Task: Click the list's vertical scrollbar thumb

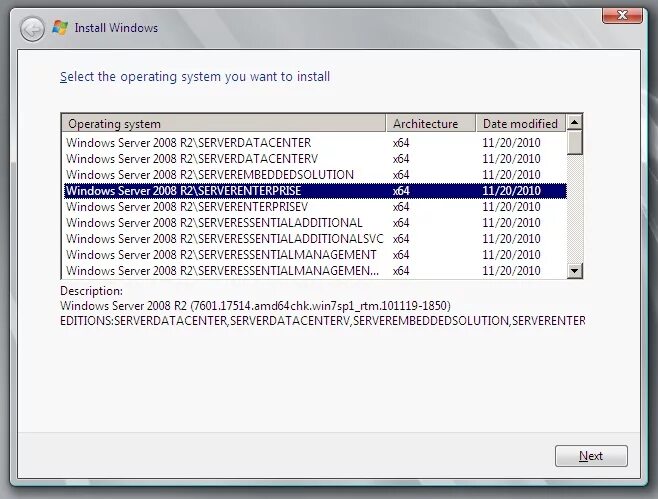Action: [x=574, y=142]
